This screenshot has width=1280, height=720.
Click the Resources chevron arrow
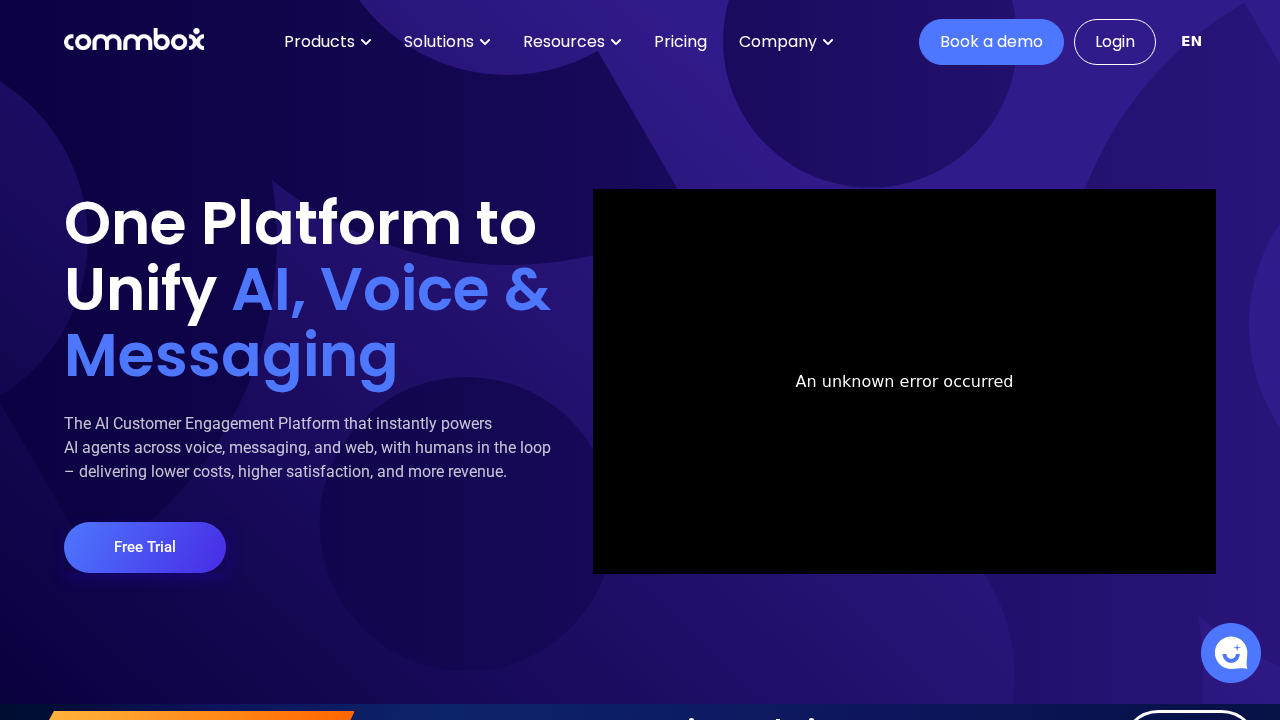[x=616, y=42]
